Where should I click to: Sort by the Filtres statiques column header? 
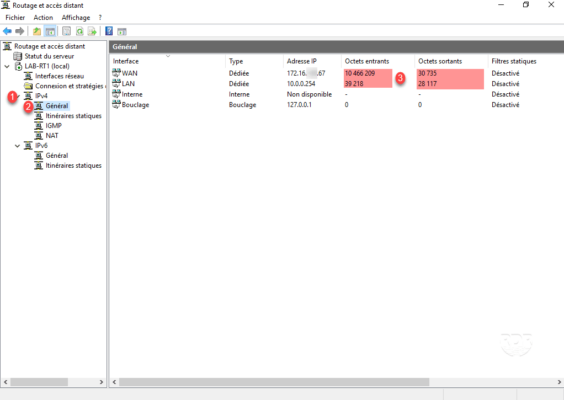pyautogui.click(x=526, y=61)
